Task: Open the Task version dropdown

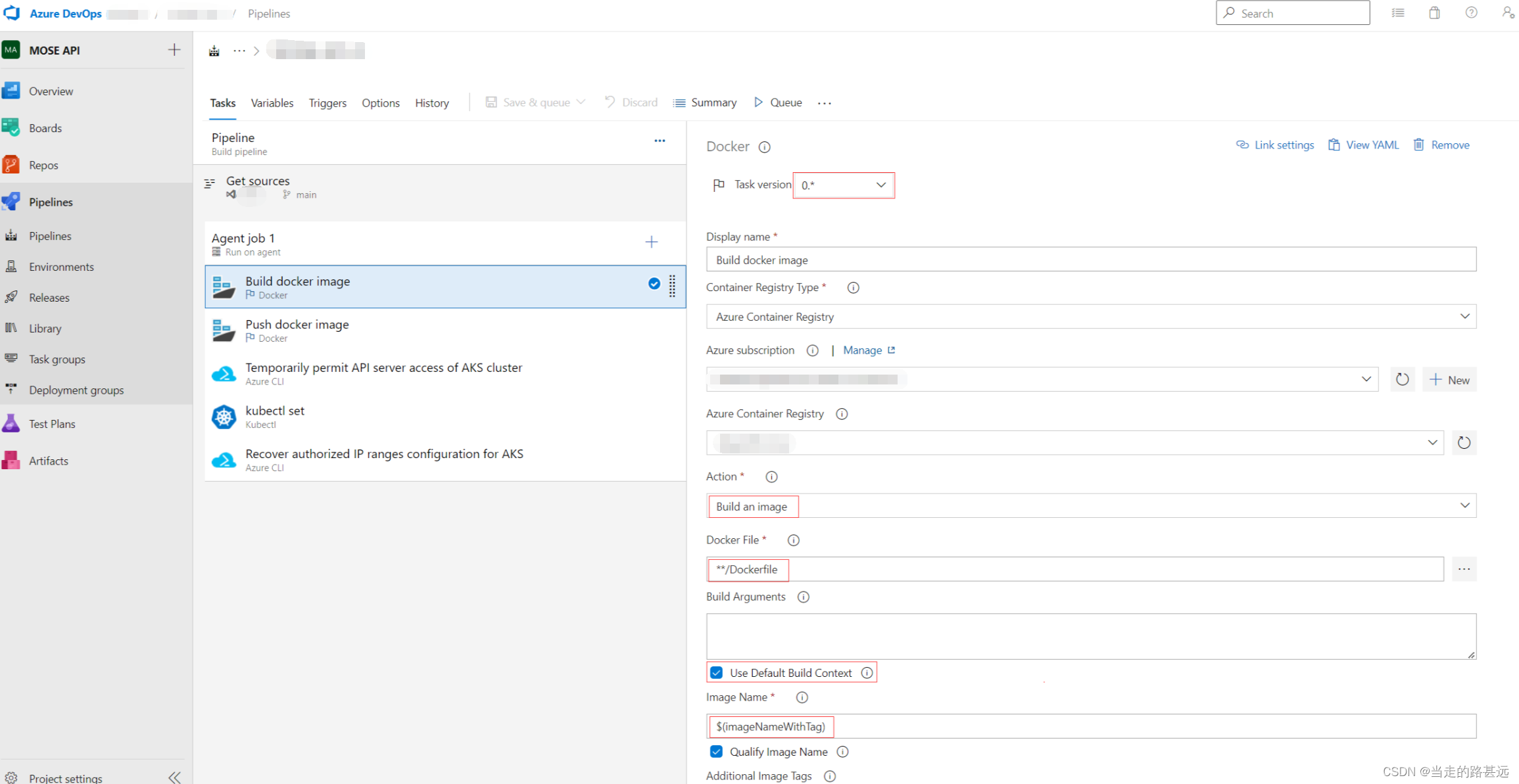Action: tap(844, 185)
